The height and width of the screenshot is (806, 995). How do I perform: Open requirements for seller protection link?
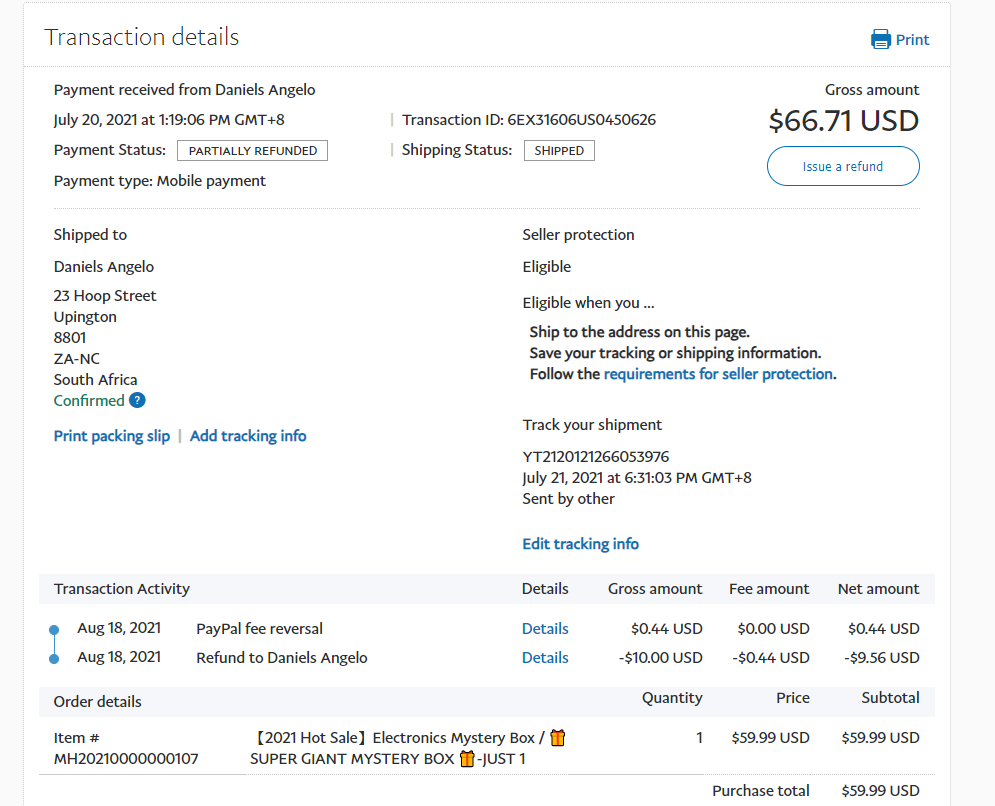tap(718, 374)
